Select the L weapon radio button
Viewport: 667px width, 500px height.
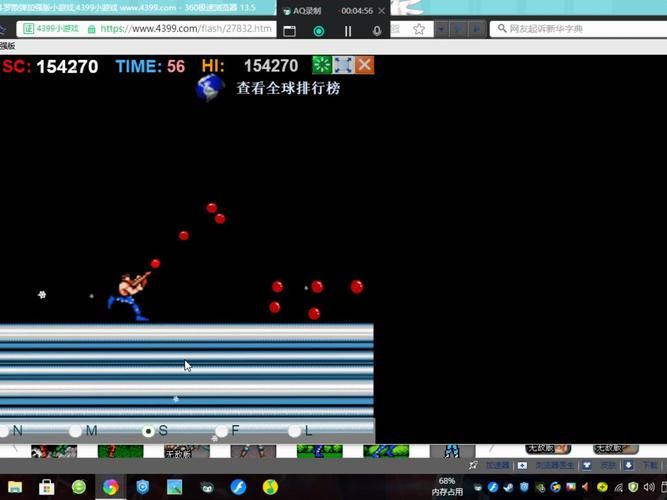[294, 431]
